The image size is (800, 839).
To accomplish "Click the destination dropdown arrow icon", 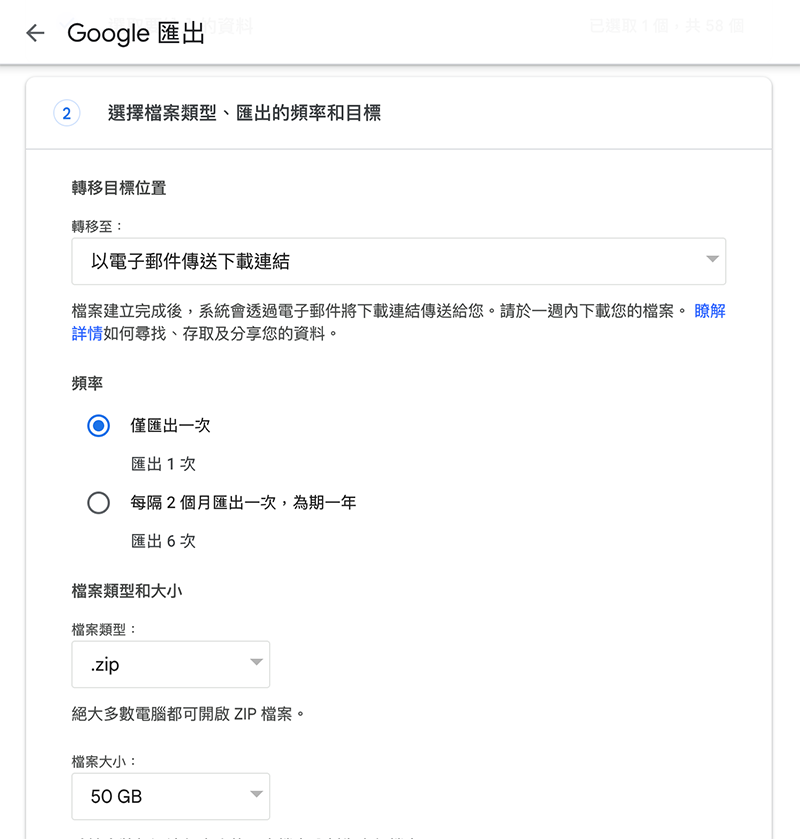I will (712, 259).
